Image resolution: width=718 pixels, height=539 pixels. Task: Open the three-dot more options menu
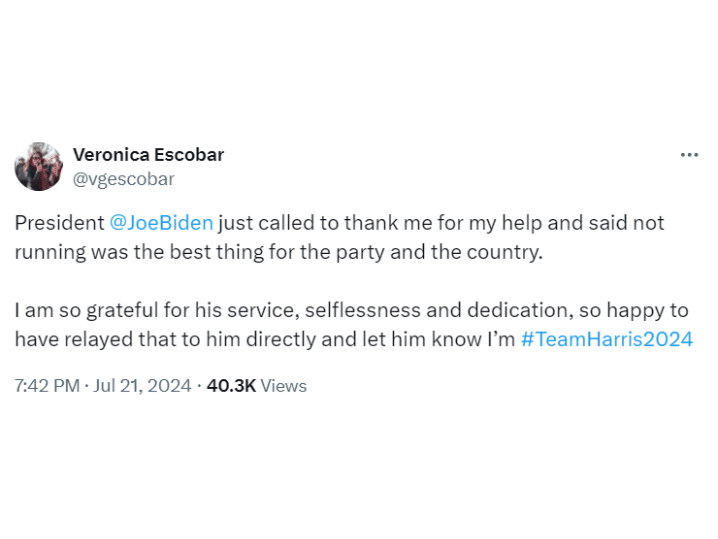pos(689,155)
